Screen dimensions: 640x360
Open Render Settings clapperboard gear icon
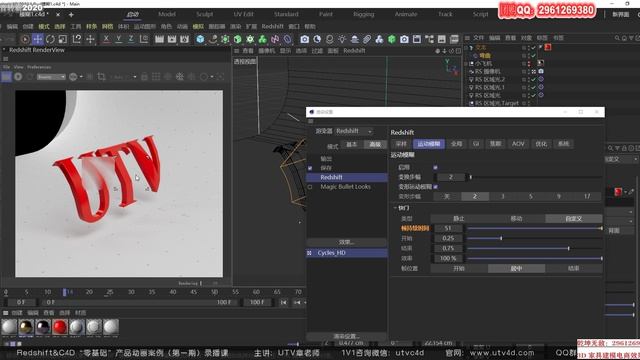pyautogui.click(x=184, y=39)
